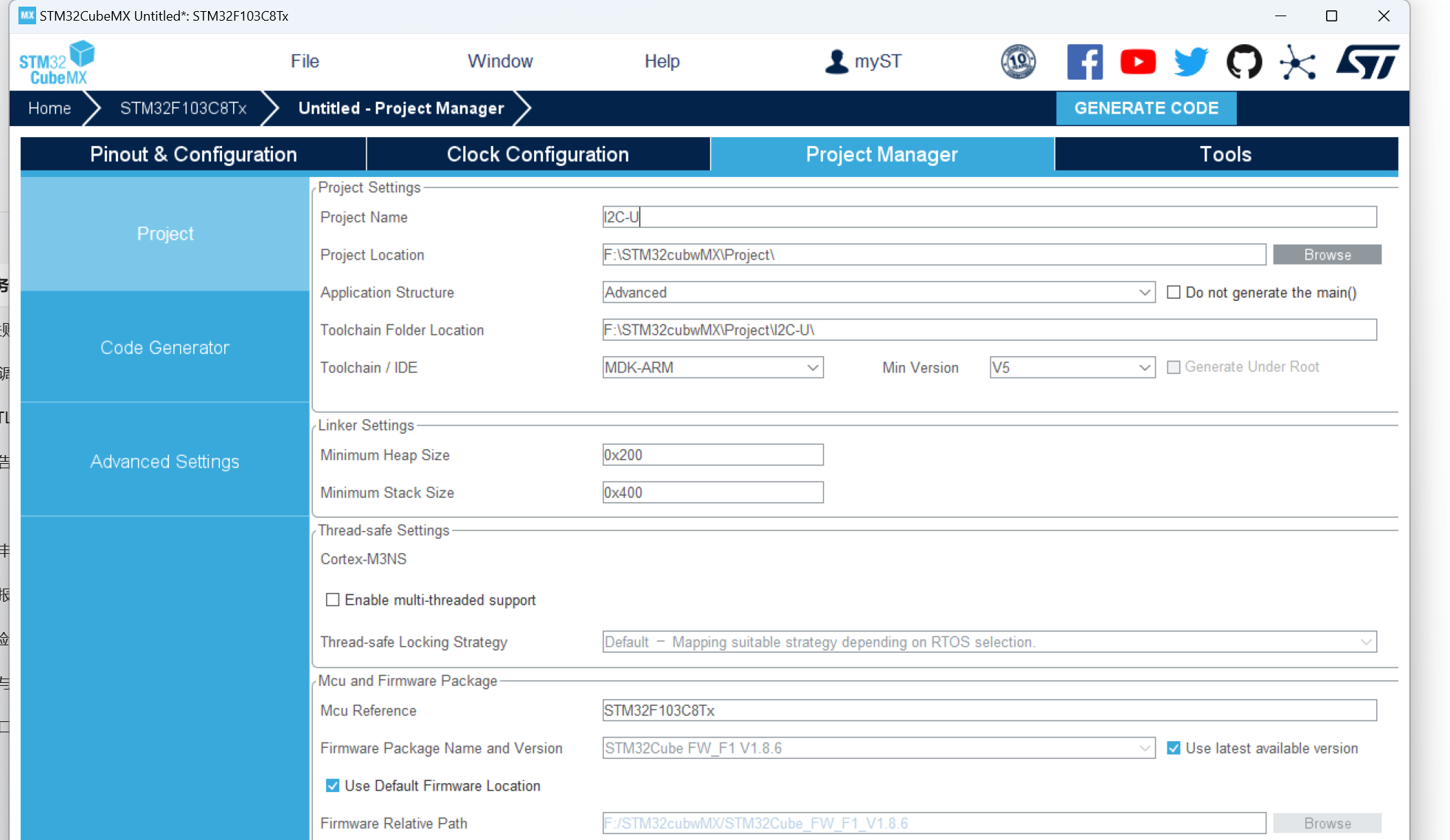Click the 10th anniversary badge icon
The height and width of the screenshot is (840, 1450).
point(1018,61)
